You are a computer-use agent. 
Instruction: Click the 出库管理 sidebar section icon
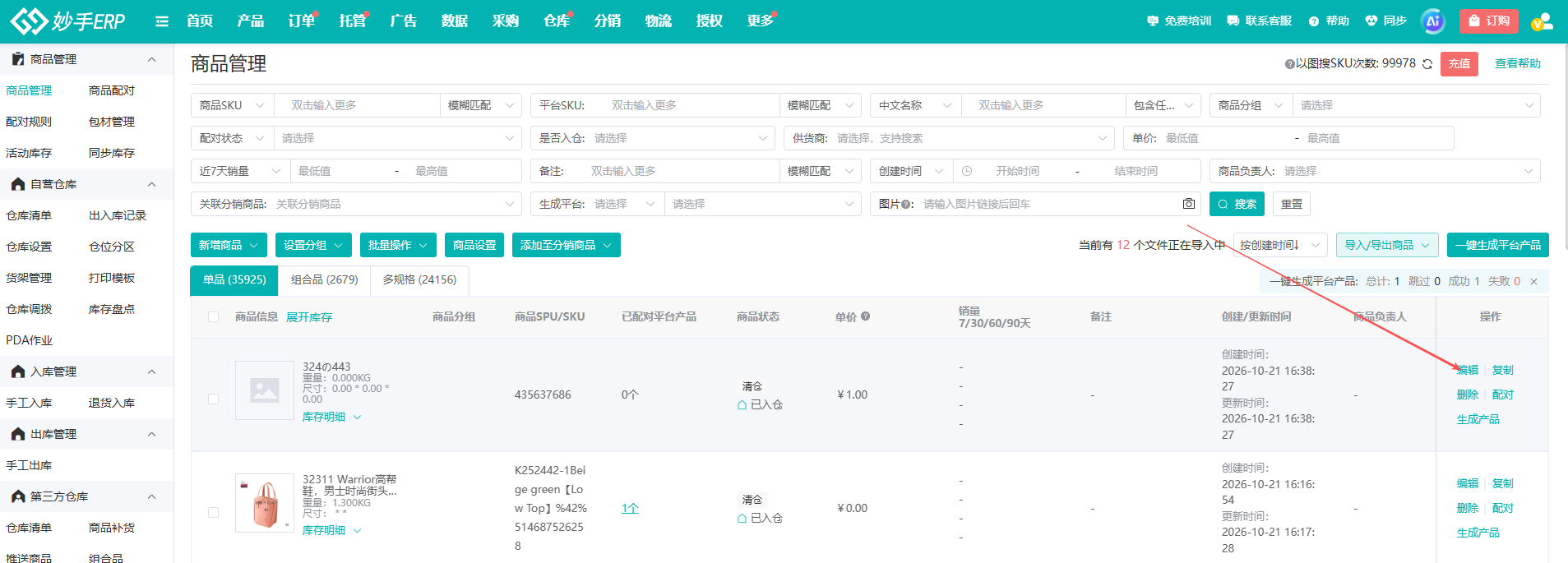(18, 434)
